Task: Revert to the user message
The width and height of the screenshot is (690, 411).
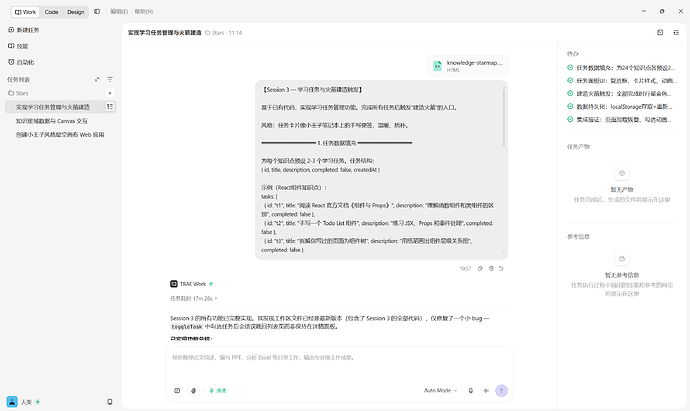Action: coord(501,268)
